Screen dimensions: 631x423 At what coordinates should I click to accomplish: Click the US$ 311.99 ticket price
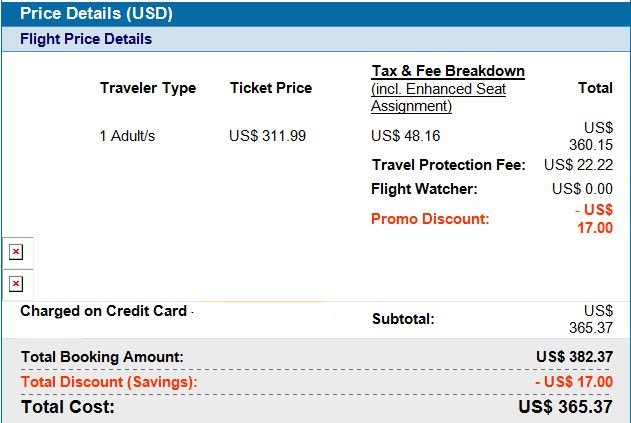[268, 136]
